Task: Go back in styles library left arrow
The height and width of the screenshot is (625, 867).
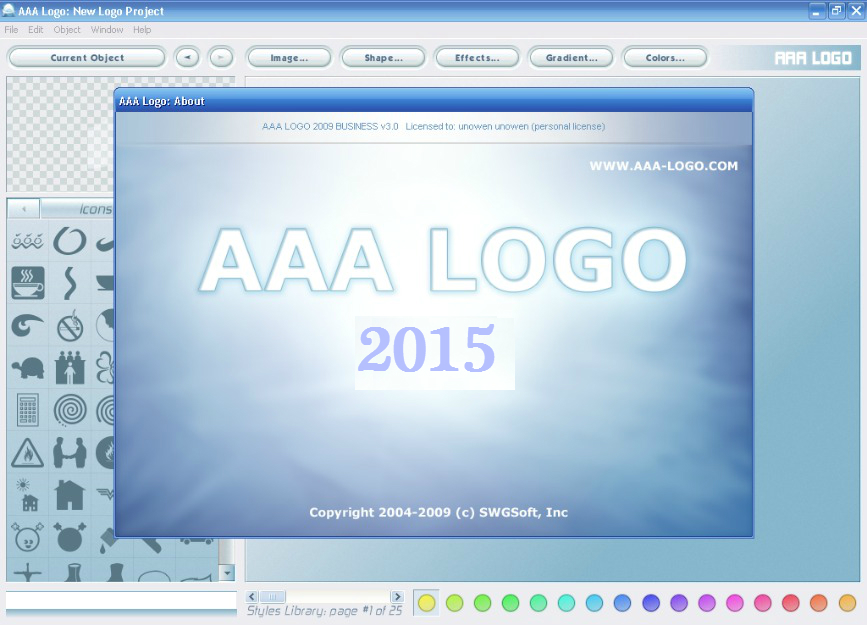Action: tap(252, 596)
